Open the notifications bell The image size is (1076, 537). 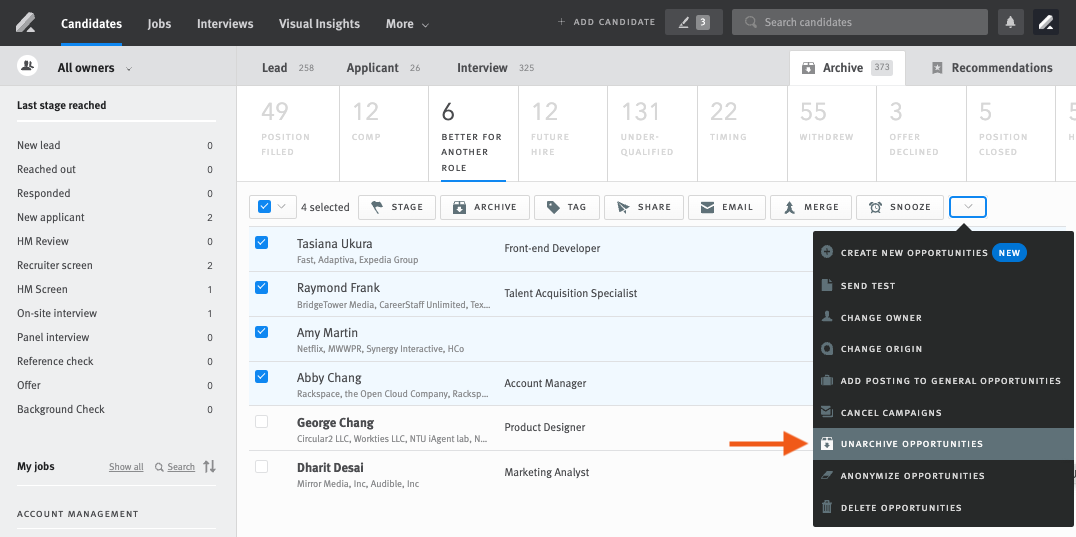[1010, 22]
